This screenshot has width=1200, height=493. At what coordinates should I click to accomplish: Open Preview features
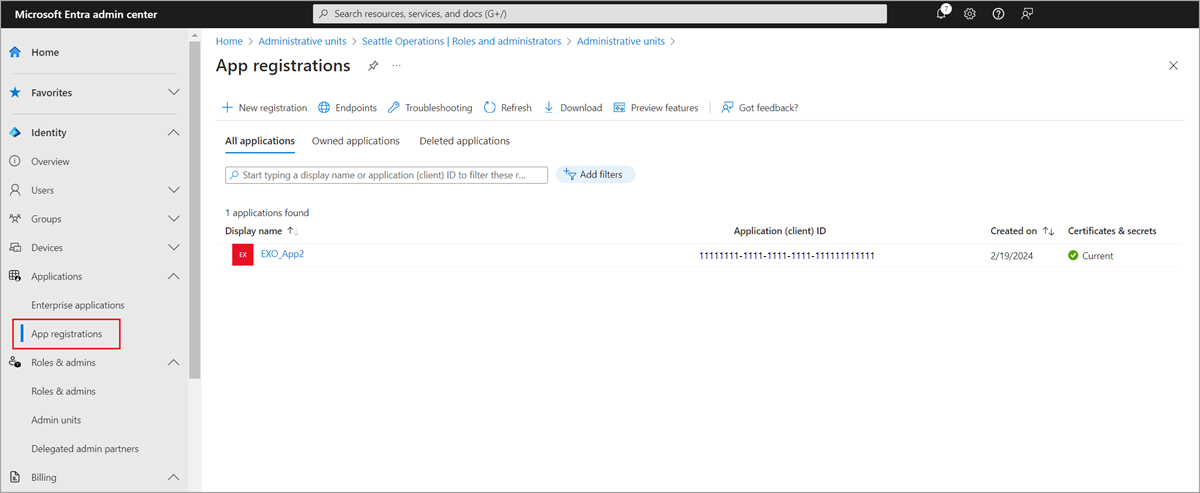(656, 108)
